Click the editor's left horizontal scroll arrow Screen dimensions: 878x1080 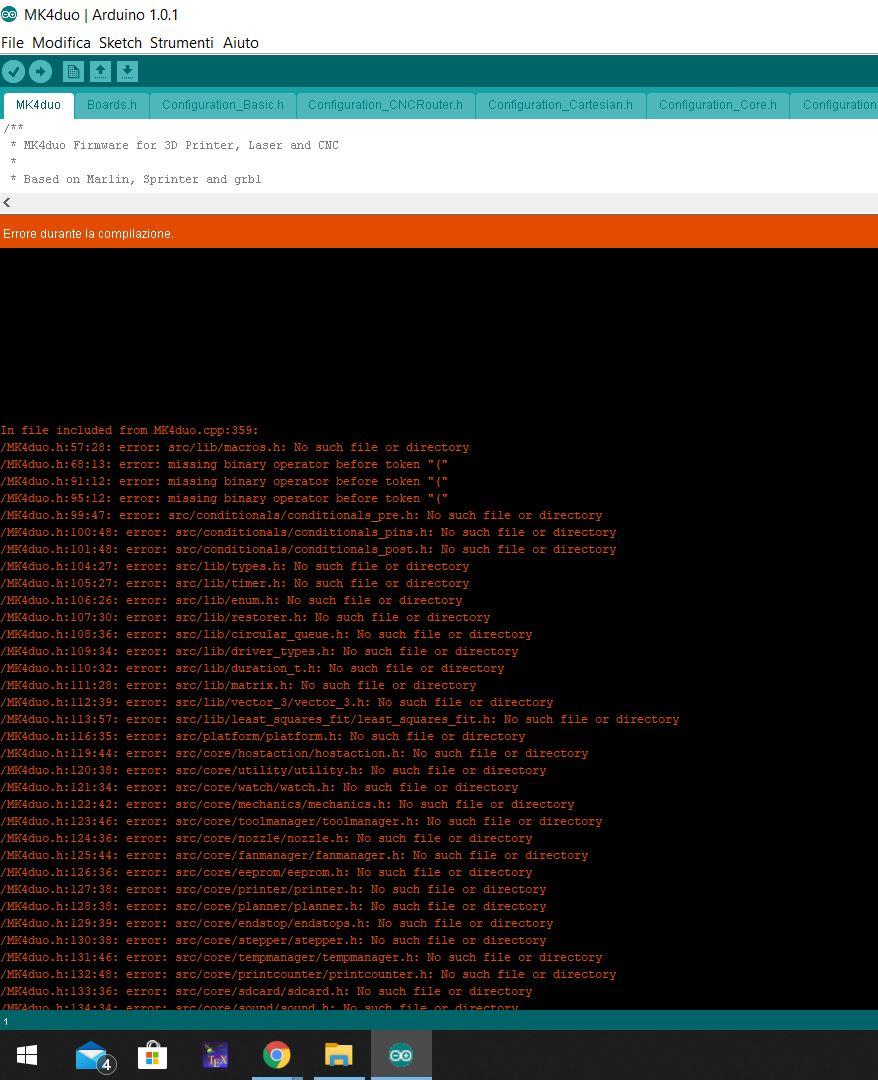[x=7, y=203]
